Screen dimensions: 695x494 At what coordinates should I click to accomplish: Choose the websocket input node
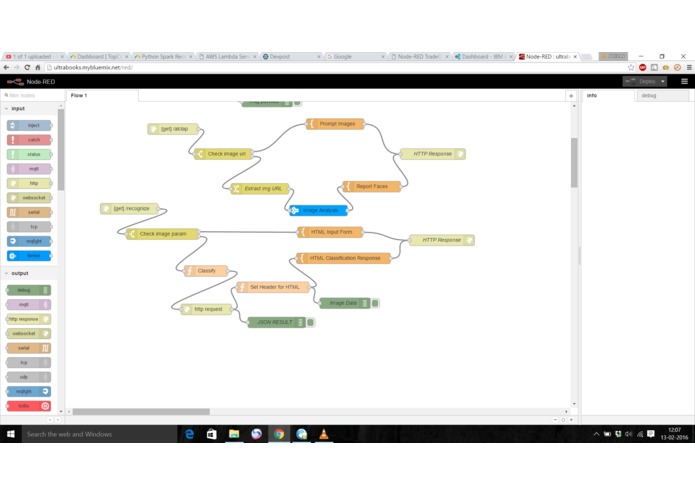pos(29,198)
